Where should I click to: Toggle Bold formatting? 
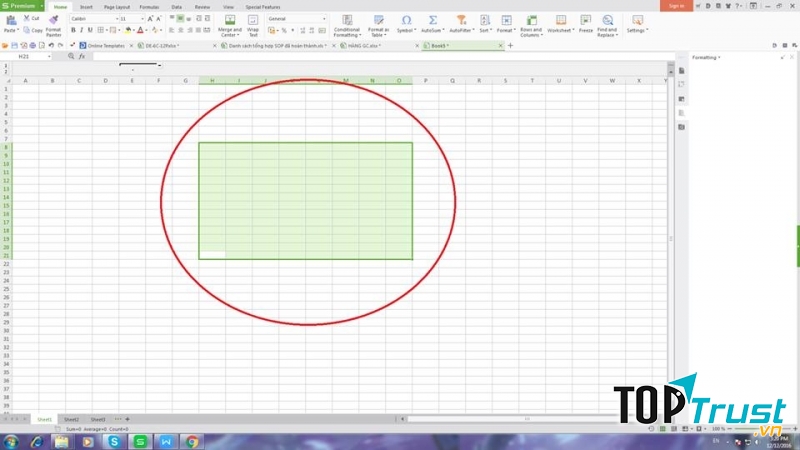coord(73,31)
